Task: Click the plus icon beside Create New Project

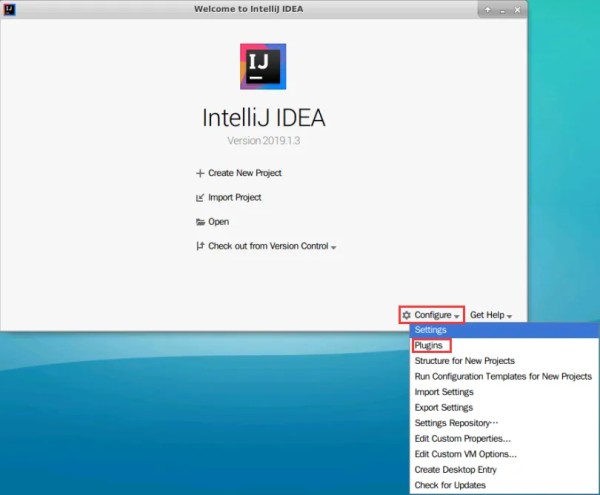Action: pyautogui.click(x=200, y=173)
